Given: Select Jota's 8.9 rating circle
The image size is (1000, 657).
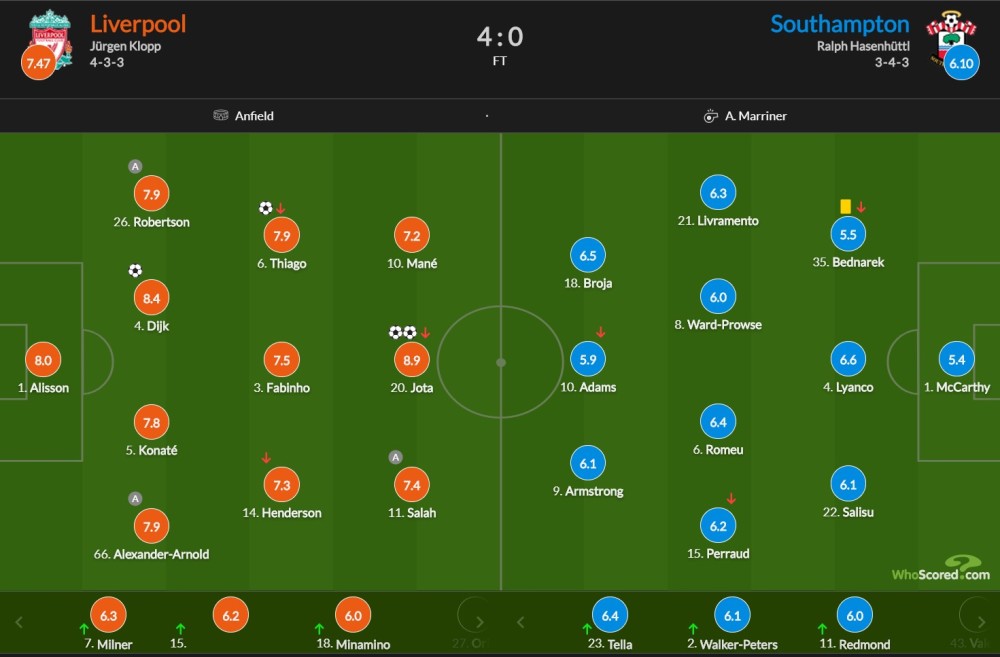Looking at the screenshot, I should tap(412, 360).
